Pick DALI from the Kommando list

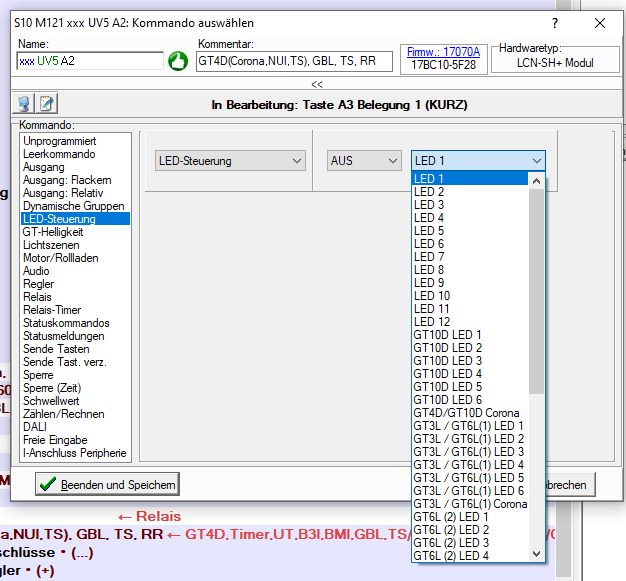coord(35,427)
